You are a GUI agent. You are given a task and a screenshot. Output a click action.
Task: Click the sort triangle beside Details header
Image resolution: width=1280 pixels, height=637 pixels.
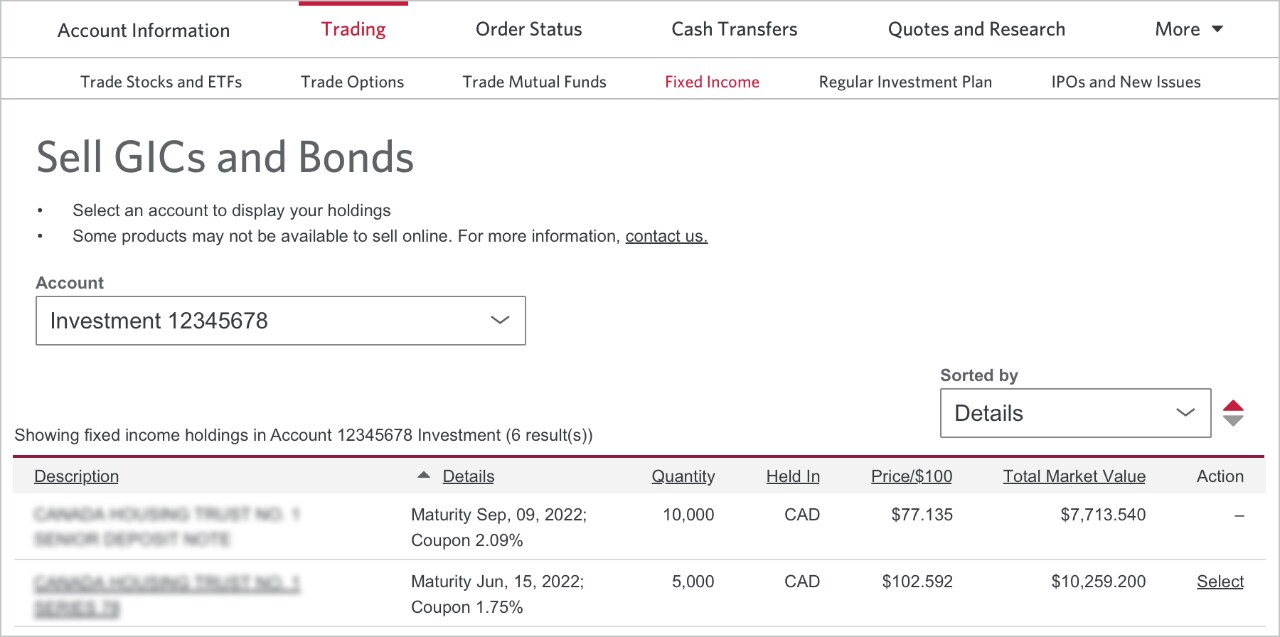tap(424, 476)
